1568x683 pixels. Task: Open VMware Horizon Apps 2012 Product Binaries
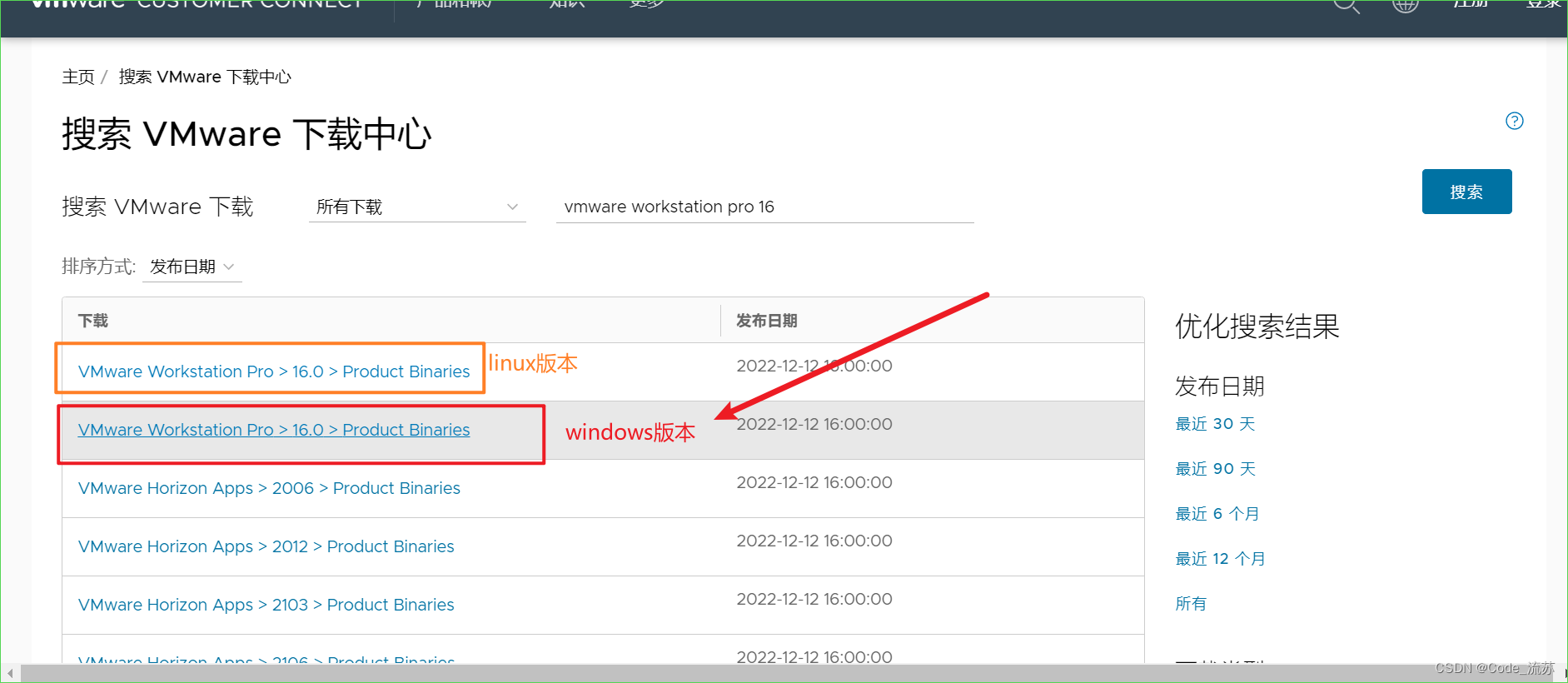pos(266,546)
